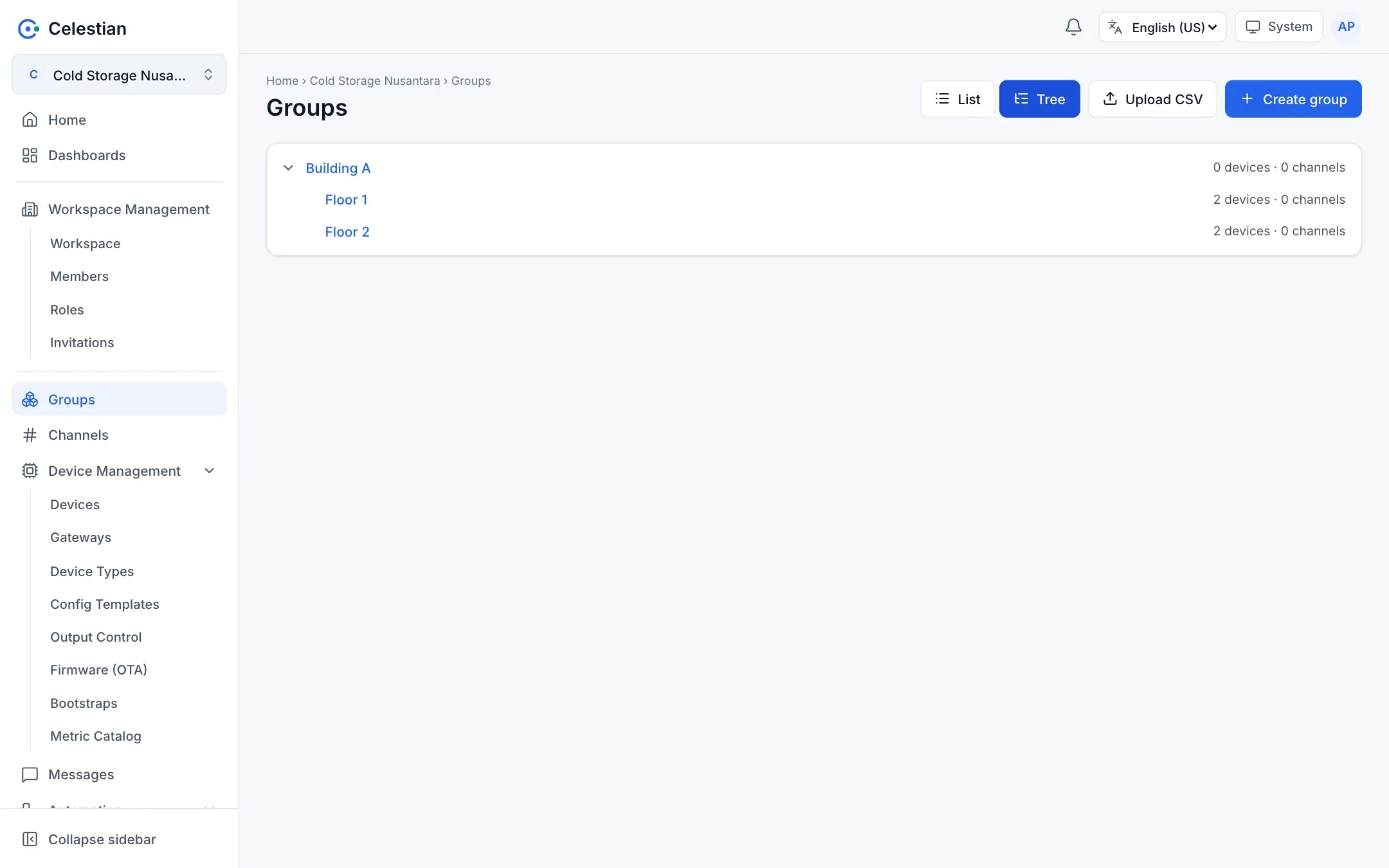Click the Collapse sidebar panel icon
Image resolution: width=1389 pixels, height=868 pixels.
click(30, 839)
